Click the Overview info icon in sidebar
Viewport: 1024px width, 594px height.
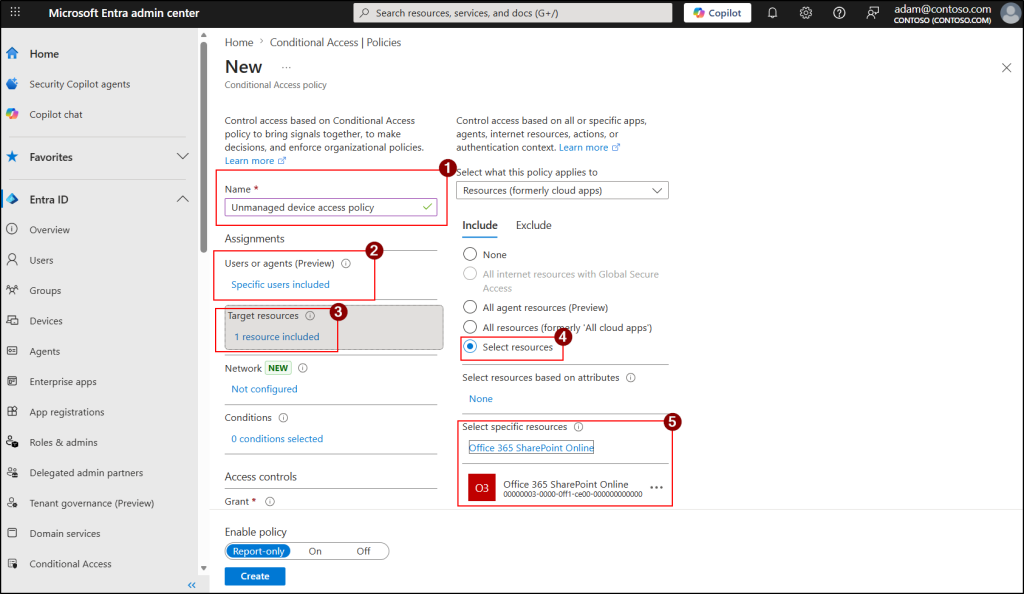[12, 229]
